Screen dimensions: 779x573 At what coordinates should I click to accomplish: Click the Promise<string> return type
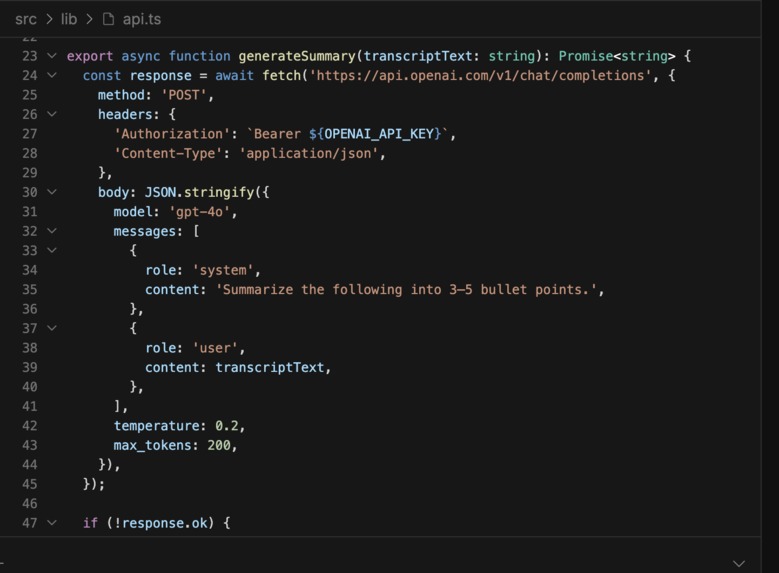pyautogui.click(x=617, y=56)
